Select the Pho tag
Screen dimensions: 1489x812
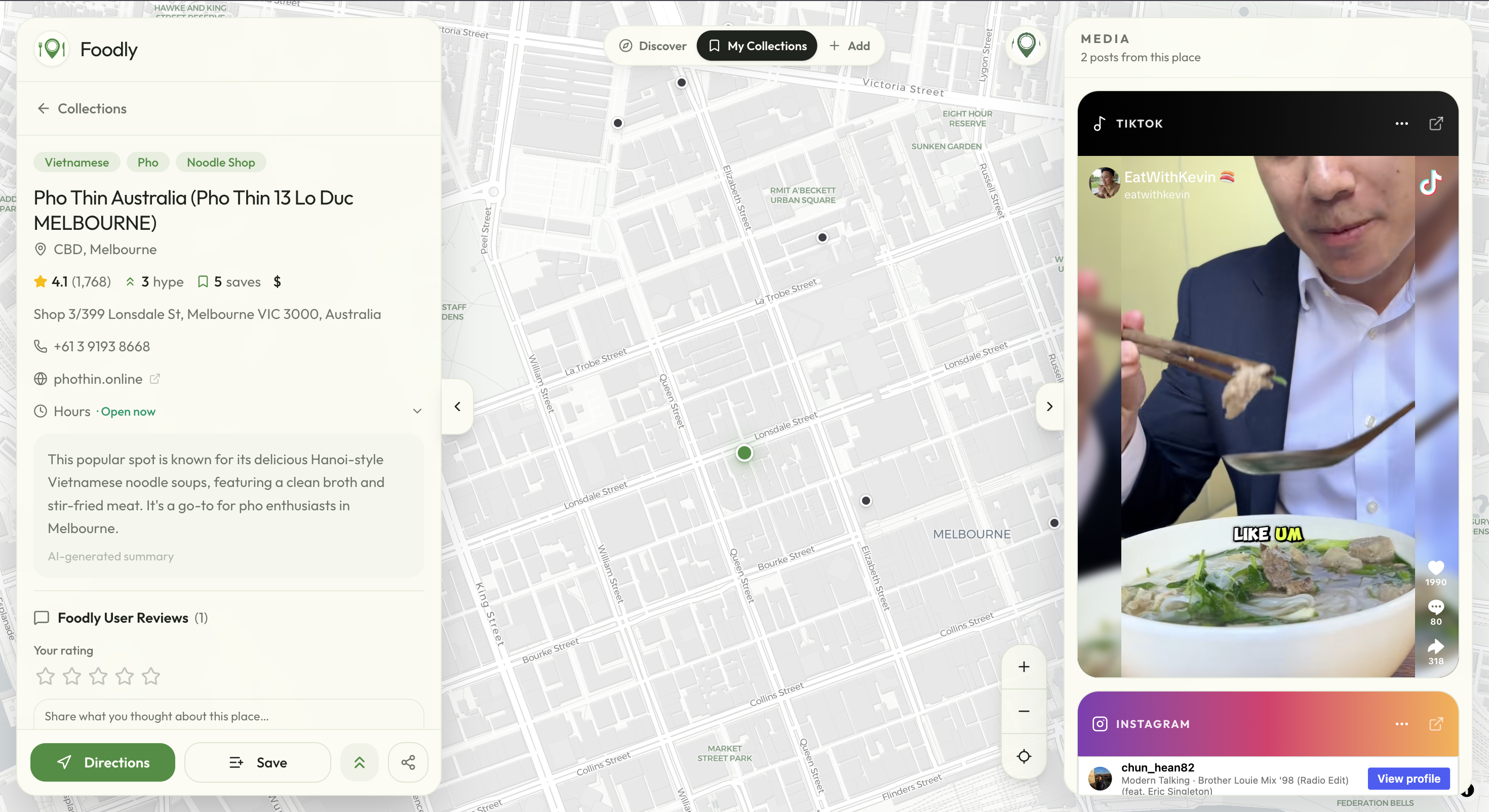tap(148, 163)
